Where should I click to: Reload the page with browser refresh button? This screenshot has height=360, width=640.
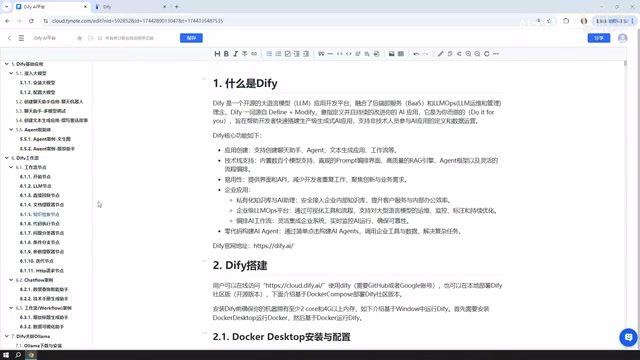pyautogui.click(x=31, y=21)
